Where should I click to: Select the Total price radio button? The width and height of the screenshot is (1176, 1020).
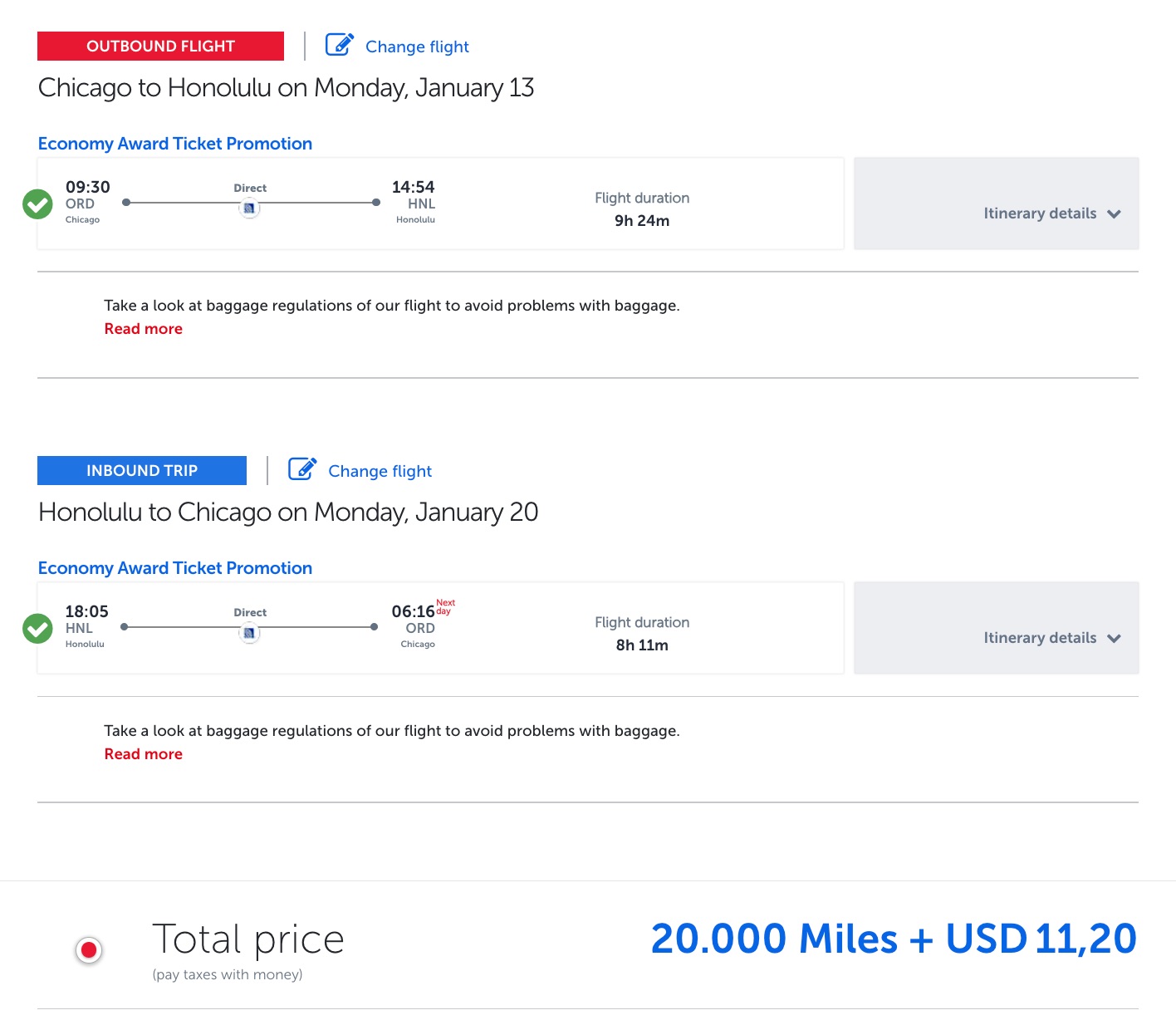pos(89,949)
